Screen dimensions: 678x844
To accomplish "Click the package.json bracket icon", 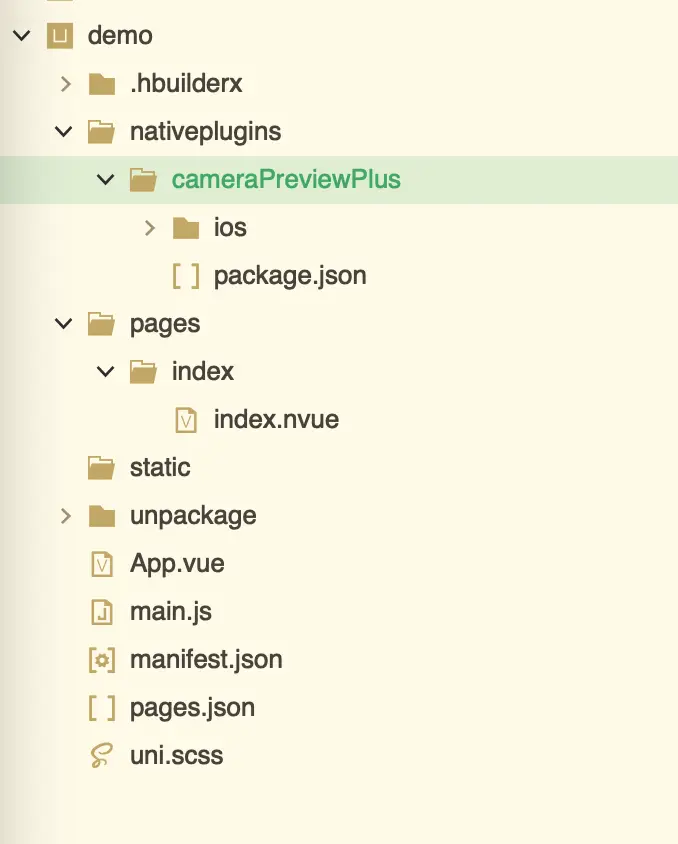I will pyautogui.click(x=185, y=276).
